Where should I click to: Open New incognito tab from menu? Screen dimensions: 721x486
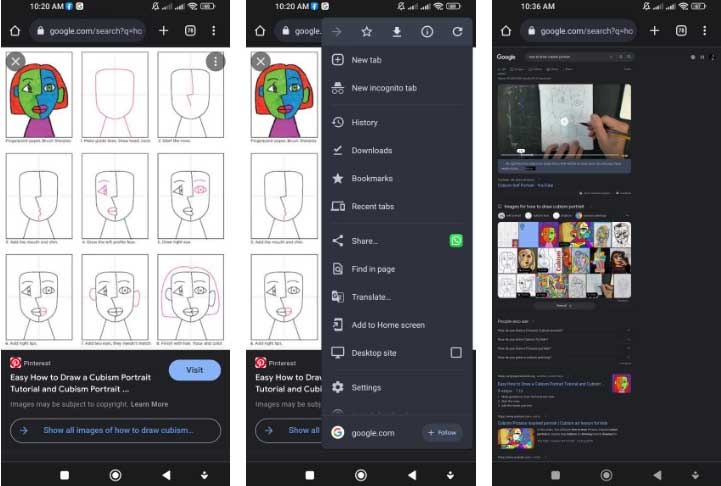click(384, 89)
